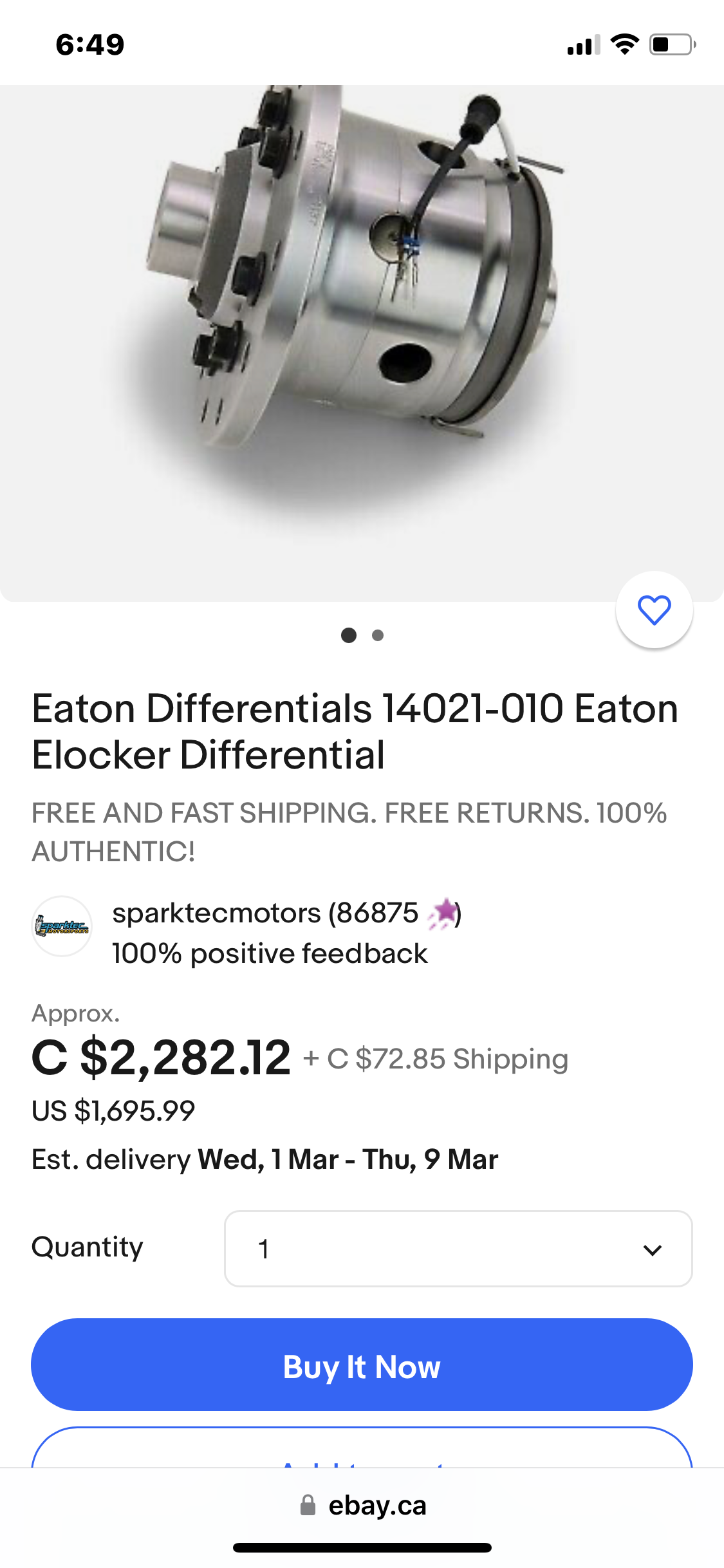Tap the purple feedback star icon
Viewport: 724px width, 1568px height.
point(443,913)
